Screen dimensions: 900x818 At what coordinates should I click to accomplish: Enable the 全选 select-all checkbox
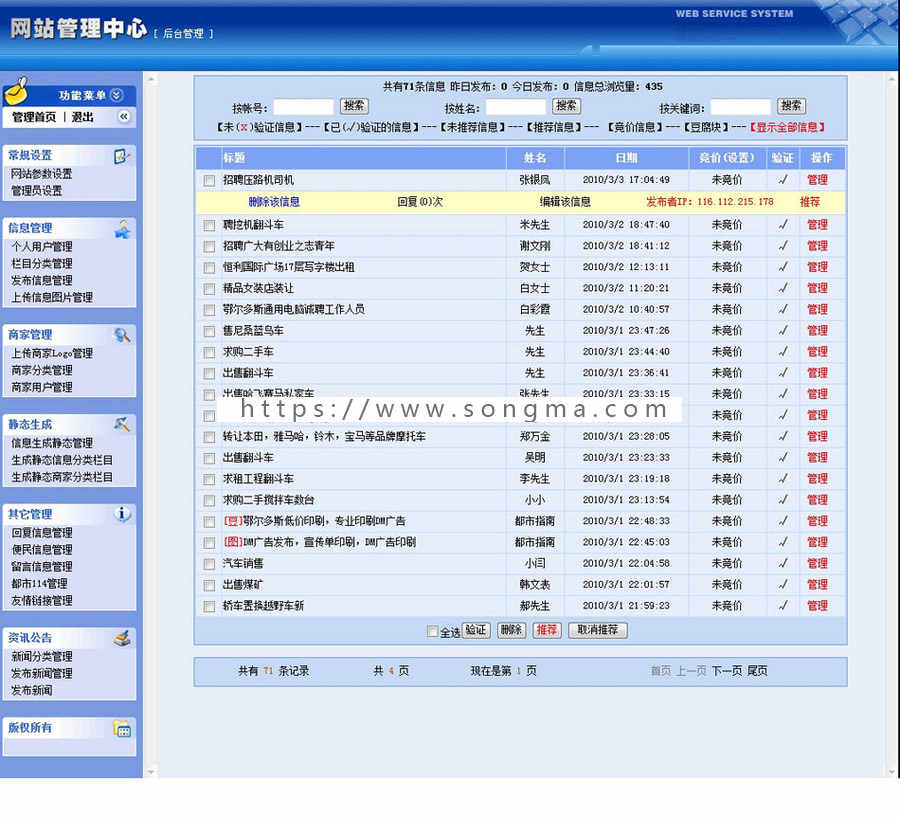pyautogui.click(x=432, y=631)
